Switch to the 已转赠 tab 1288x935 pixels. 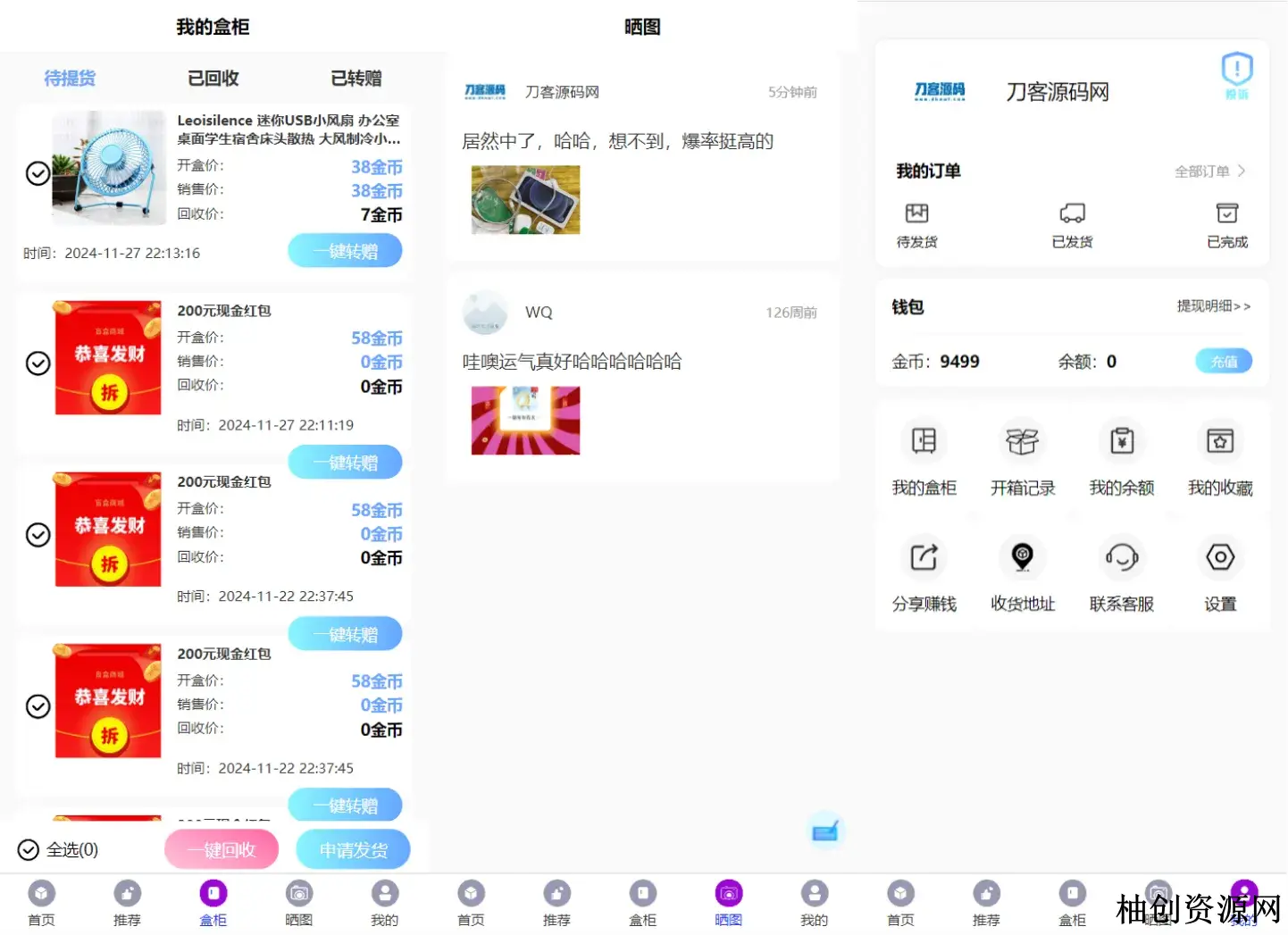356,79
